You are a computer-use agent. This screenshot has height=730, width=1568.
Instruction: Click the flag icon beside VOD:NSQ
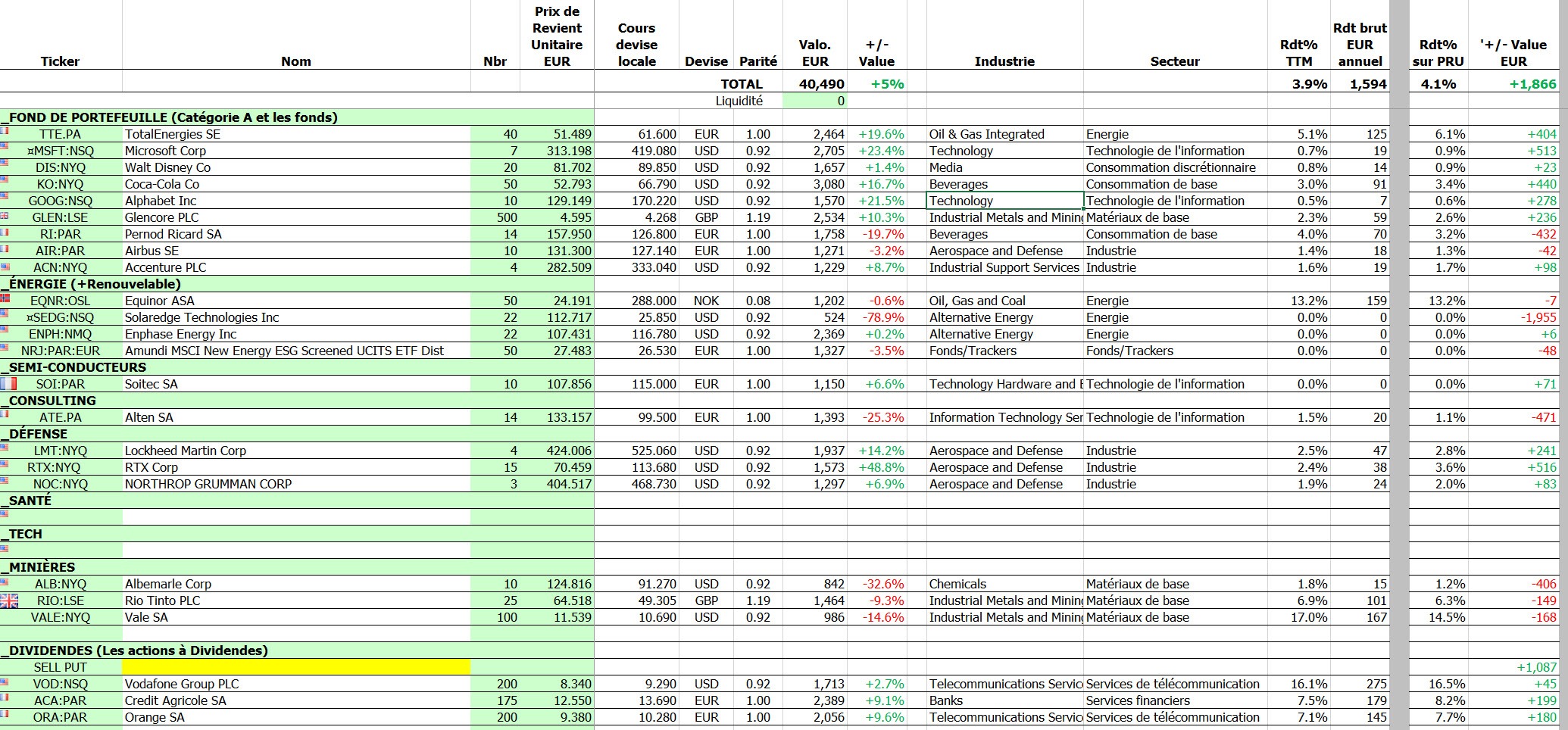point(4,682)
